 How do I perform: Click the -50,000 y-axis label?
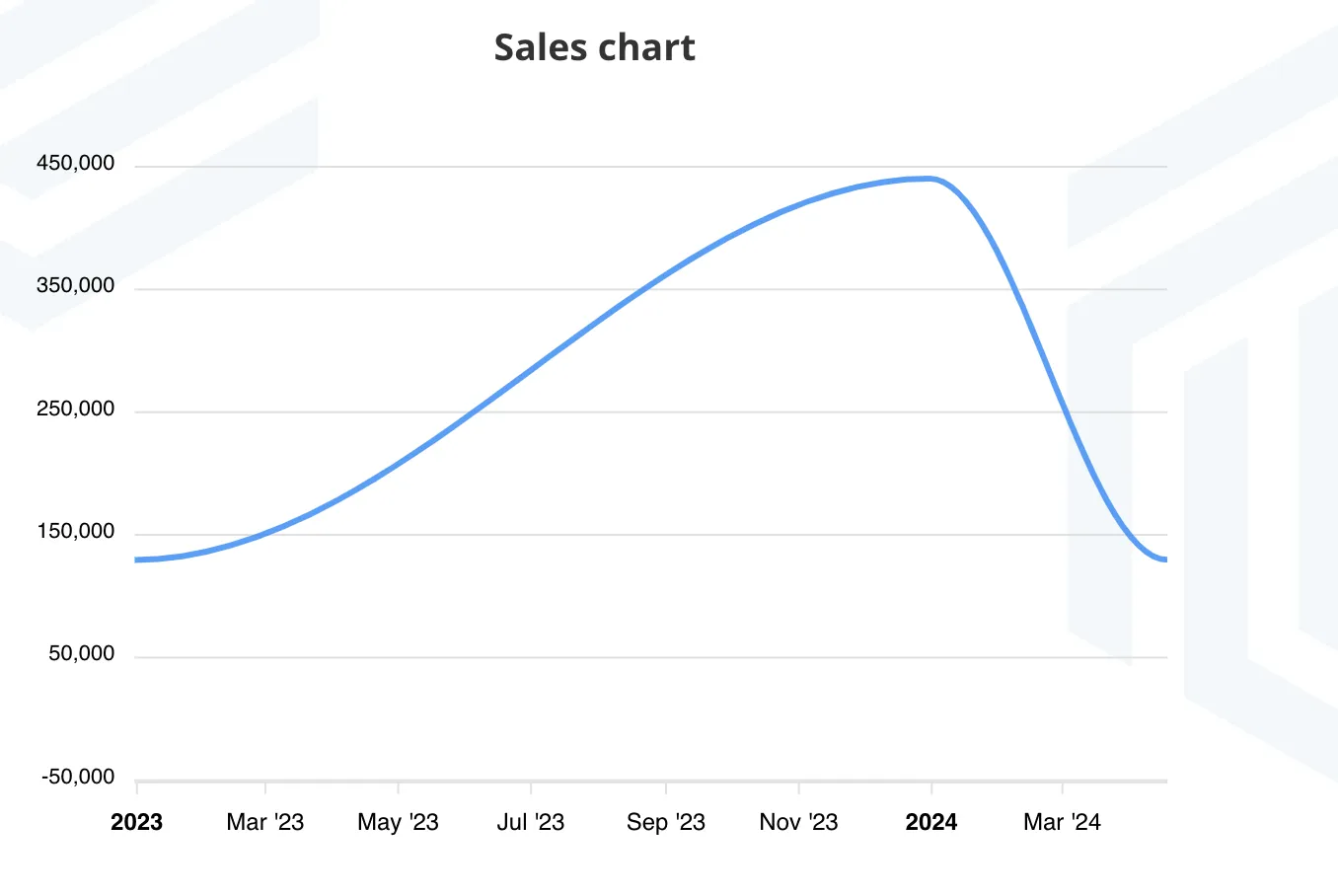(x=78, y=778)
